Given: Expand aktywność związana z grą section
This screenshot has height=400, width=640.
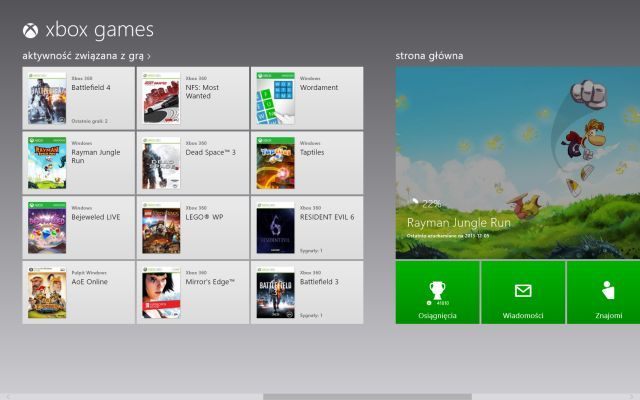Looking at the screenshot, I should 87,56.
